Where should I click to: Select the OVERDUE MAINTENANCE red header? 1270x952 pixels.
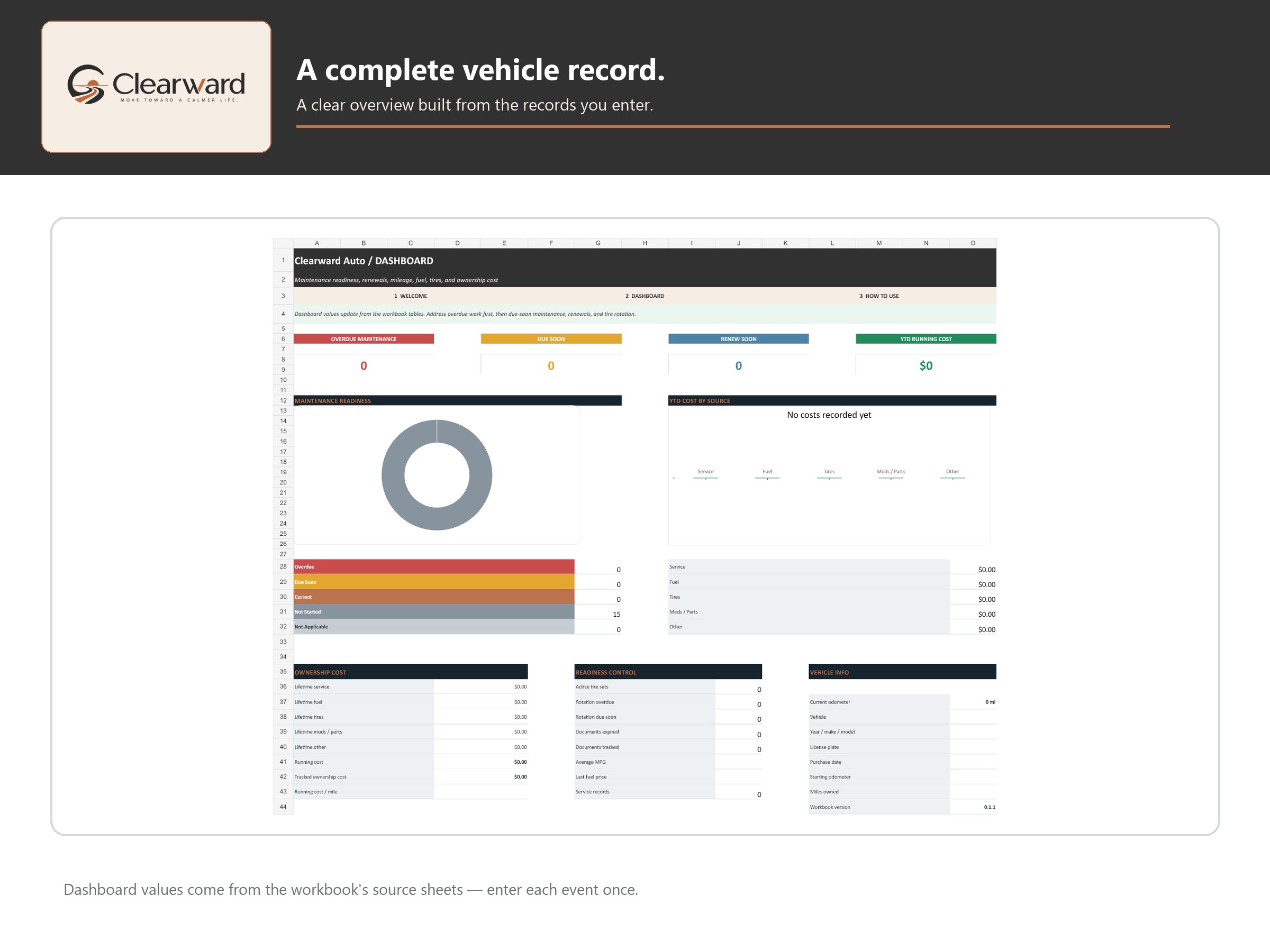click(x=364, y=339)
